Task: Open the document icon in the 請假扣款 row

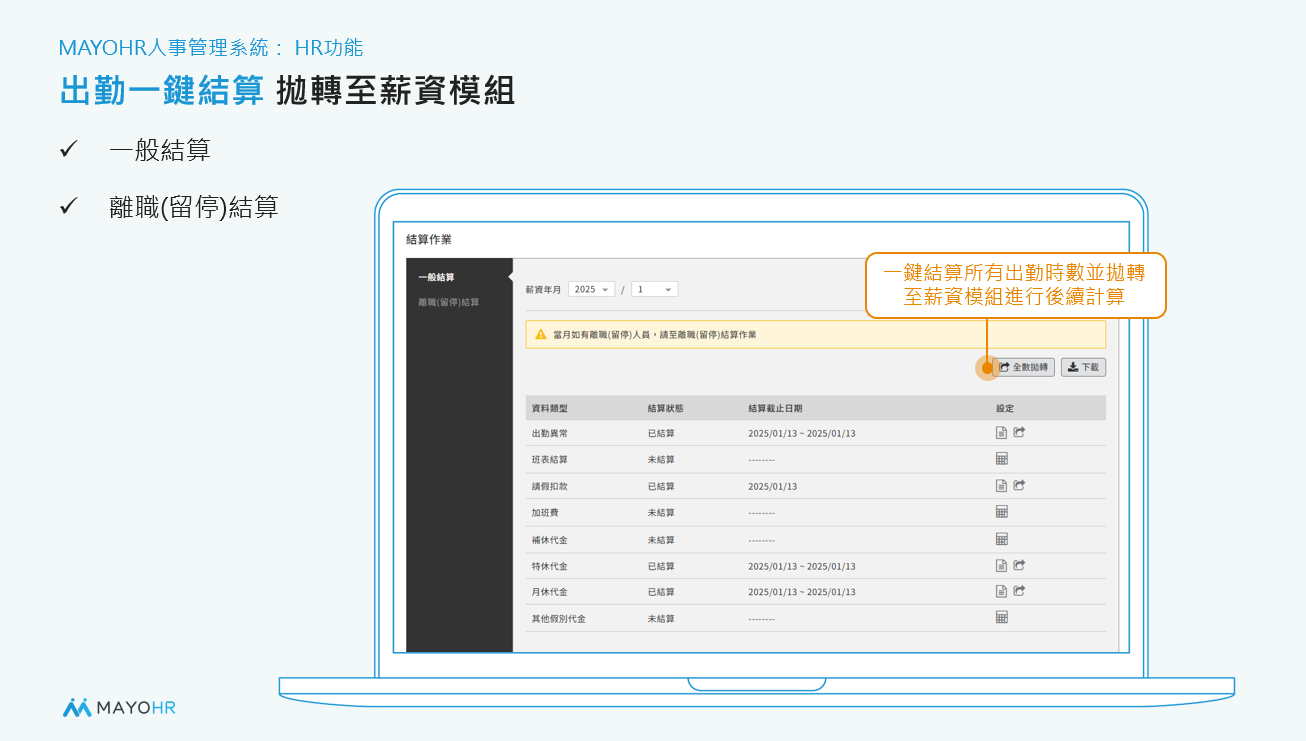Action: click(1001, 486)
